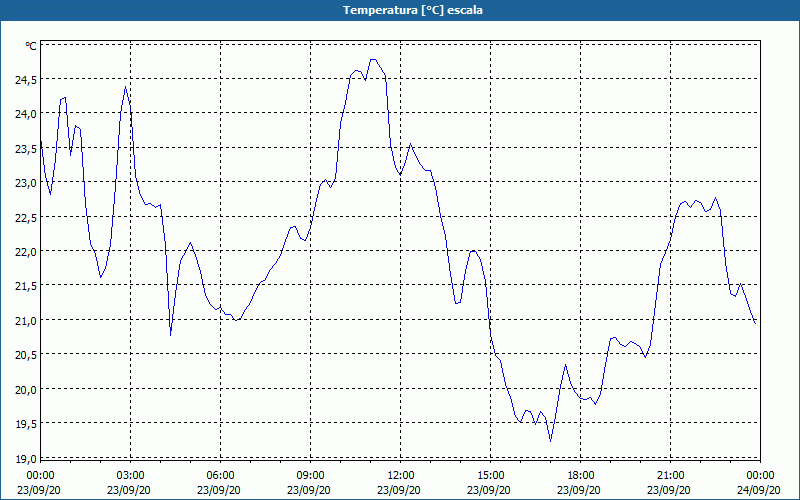Screen dimensions: 800x500
Task: Select the 24,0 y-axis value
Action: click(x=26, y=113)
